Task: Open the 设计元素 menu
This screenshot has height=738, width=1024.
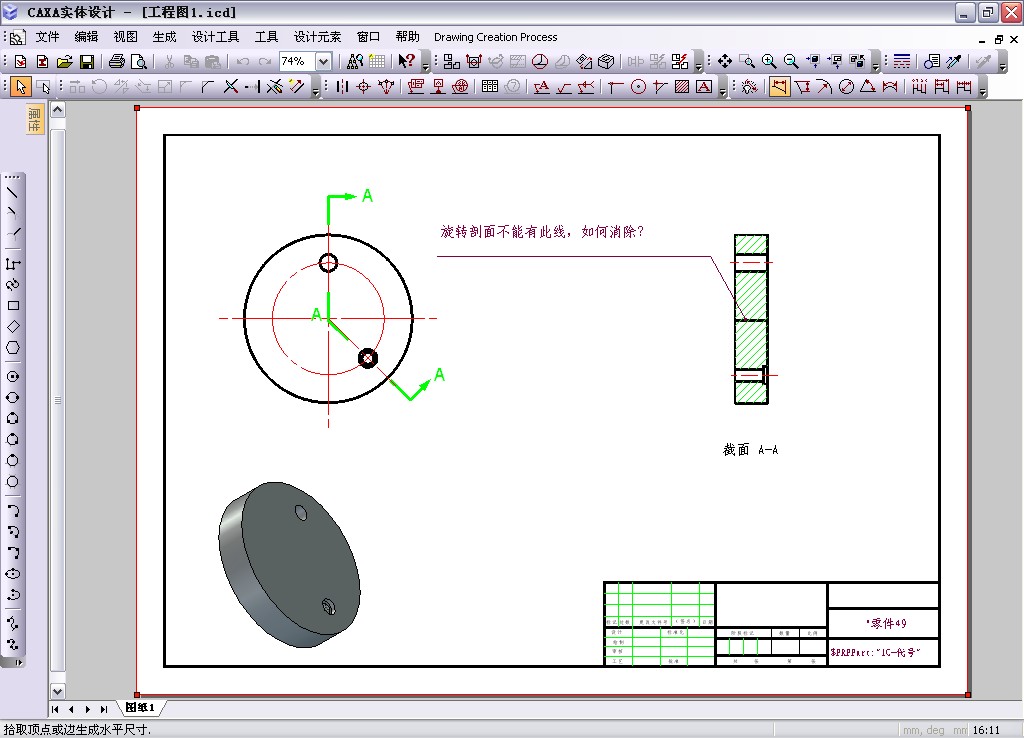Action: pos(317,37)
